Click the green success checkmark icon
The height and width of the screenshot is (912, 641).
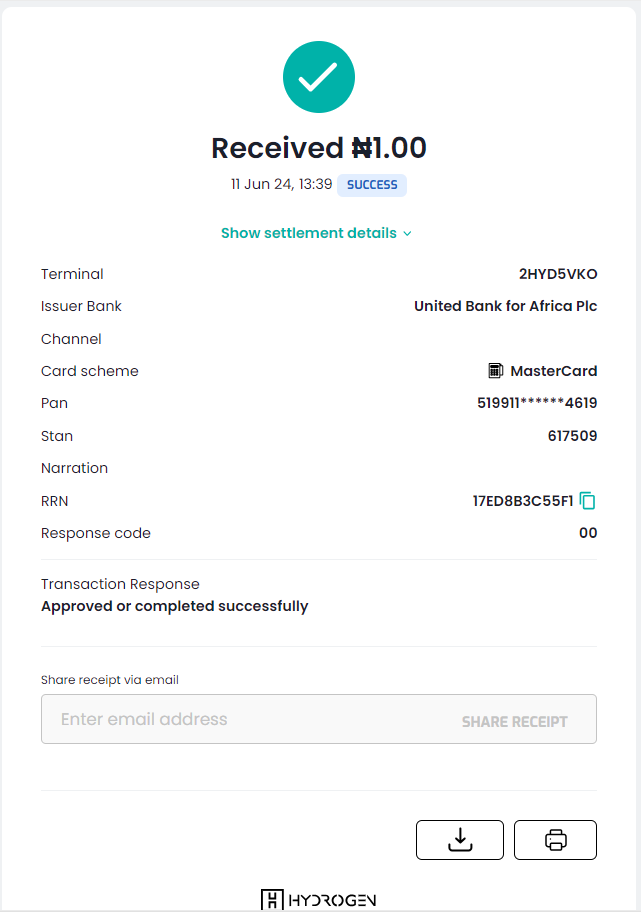click(x=318, y=76)
